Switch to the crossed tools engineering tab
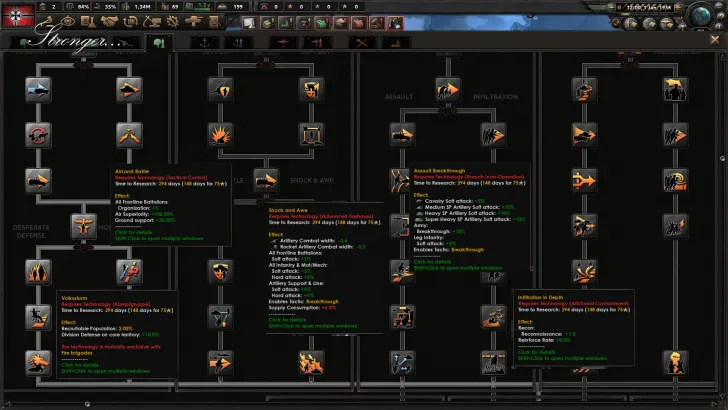 pos(362,43)
